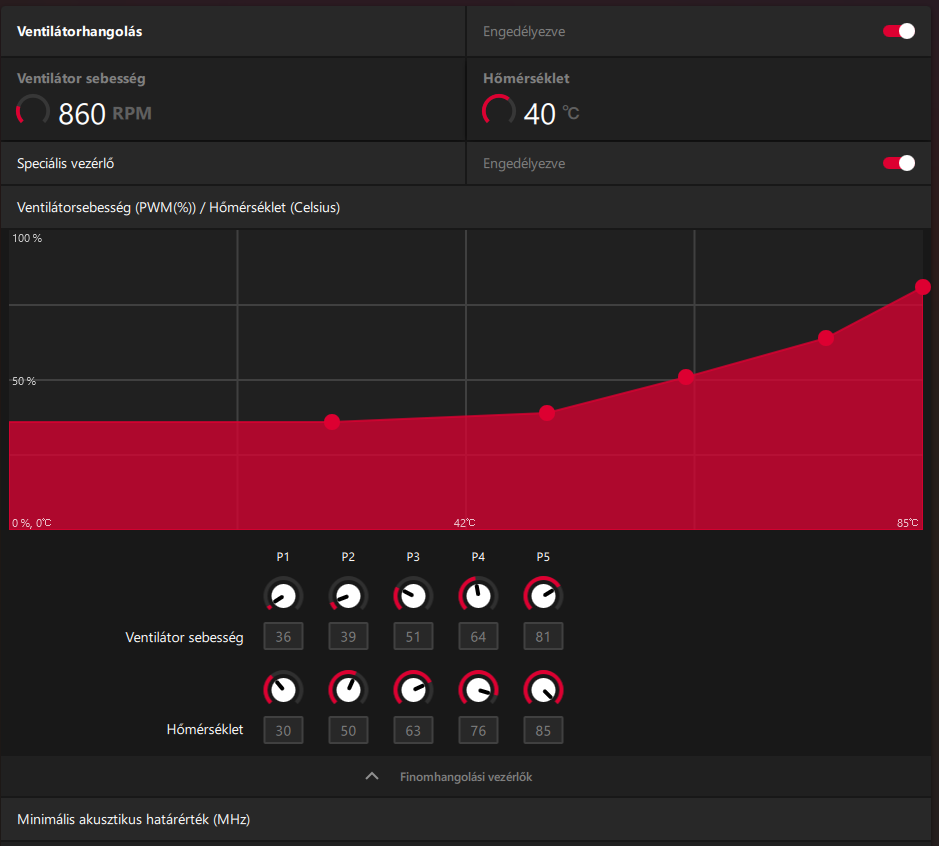Collapse the Finomhangolási vezérlők section

click(x=372, y=776)
